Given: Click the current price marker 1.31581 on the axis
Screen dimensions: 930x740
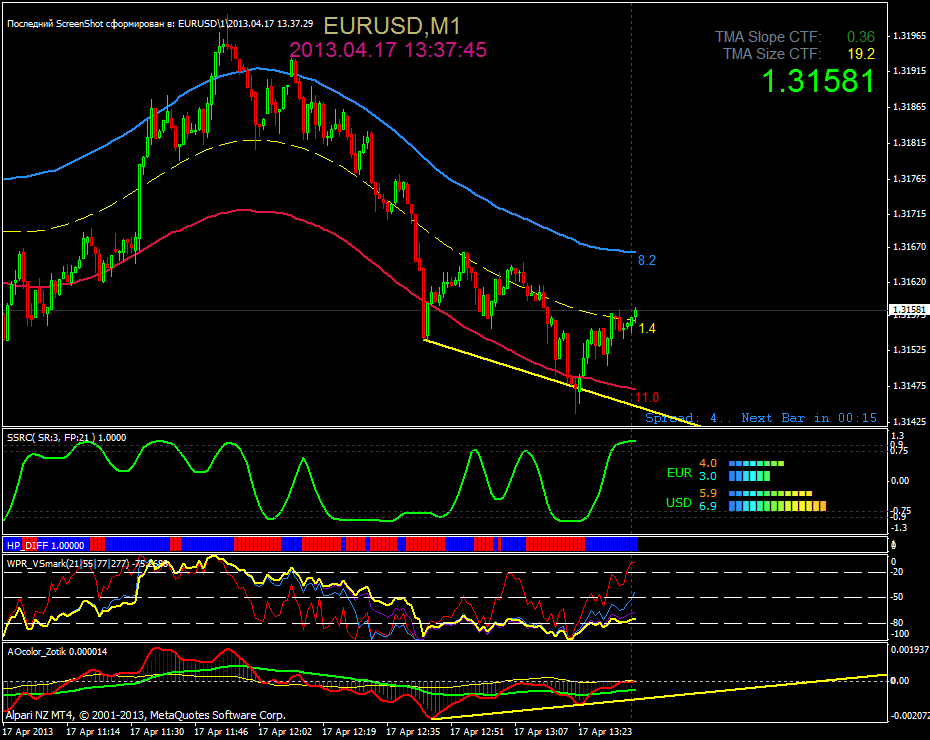Looking at the screenshot, I should (909, 310).
